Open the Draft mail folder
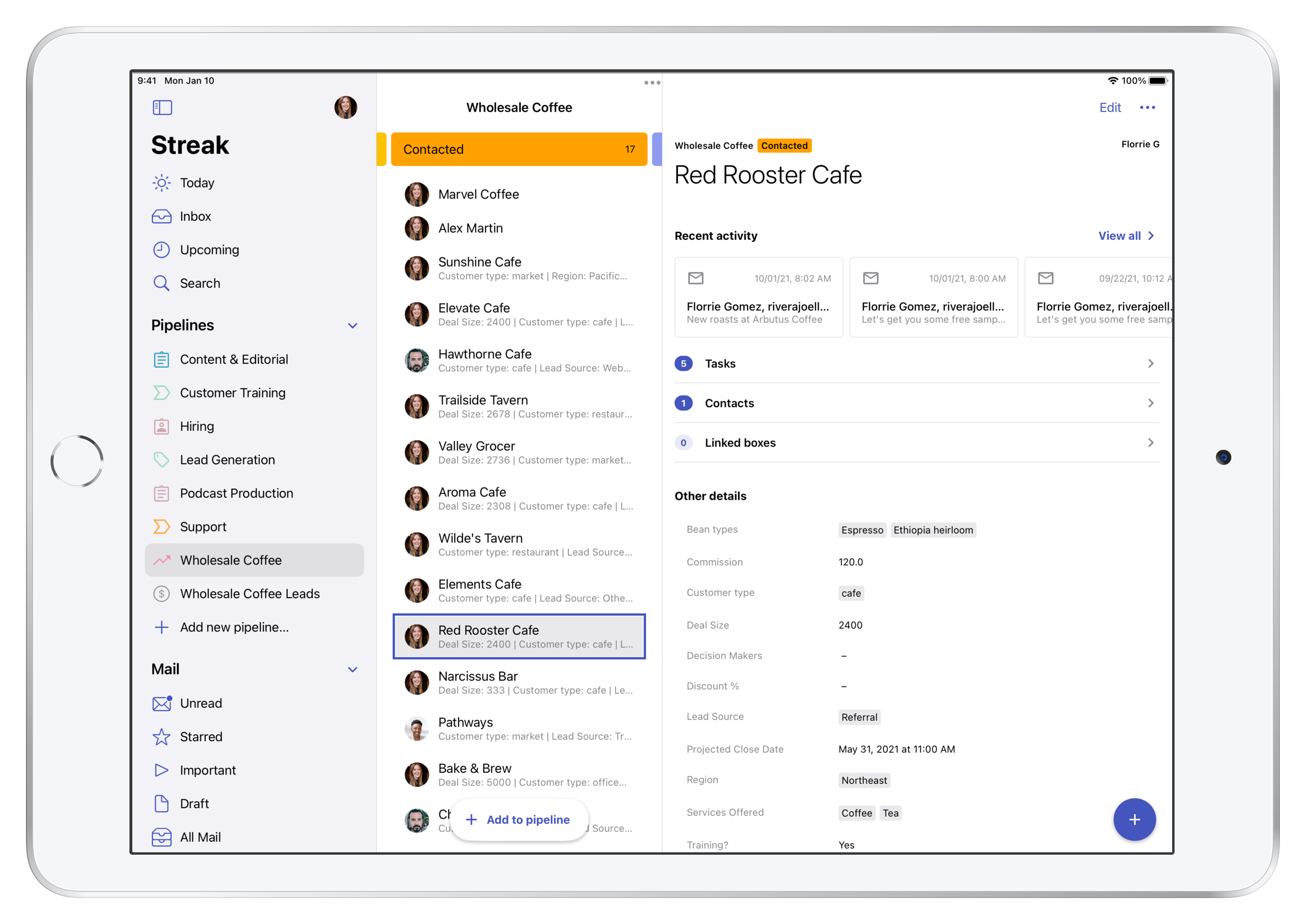 (255, 805)
